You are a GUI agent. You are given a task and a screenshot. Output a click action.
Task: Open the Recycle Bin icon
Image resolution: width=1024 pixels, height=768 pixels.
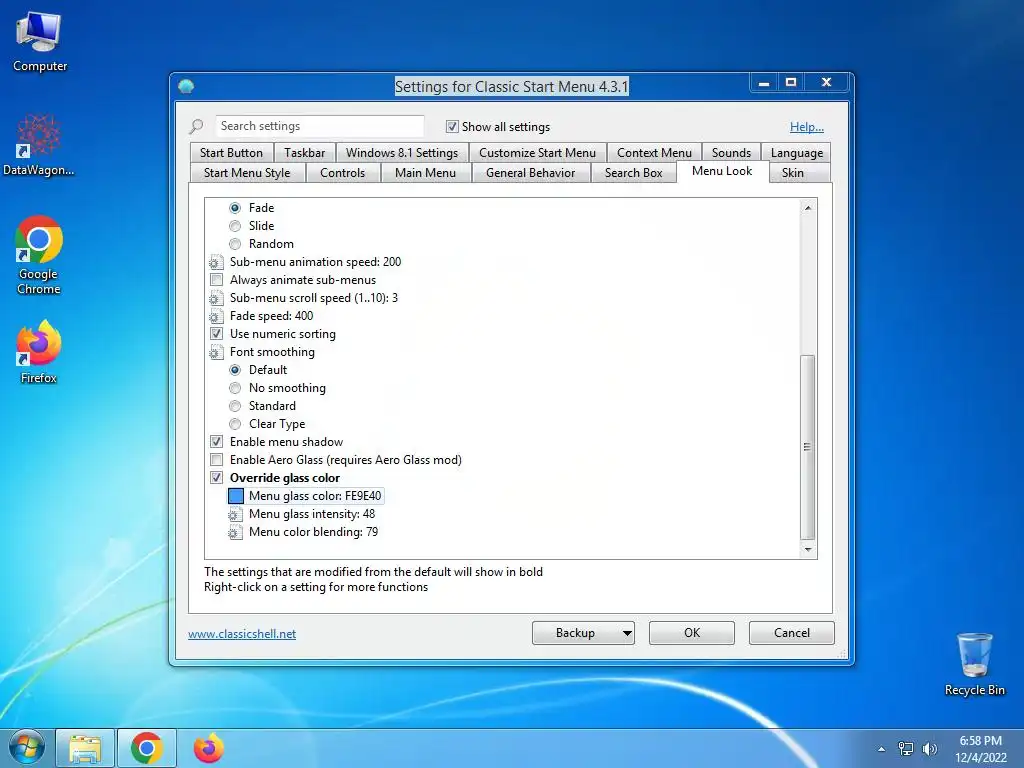pos(974,664)
